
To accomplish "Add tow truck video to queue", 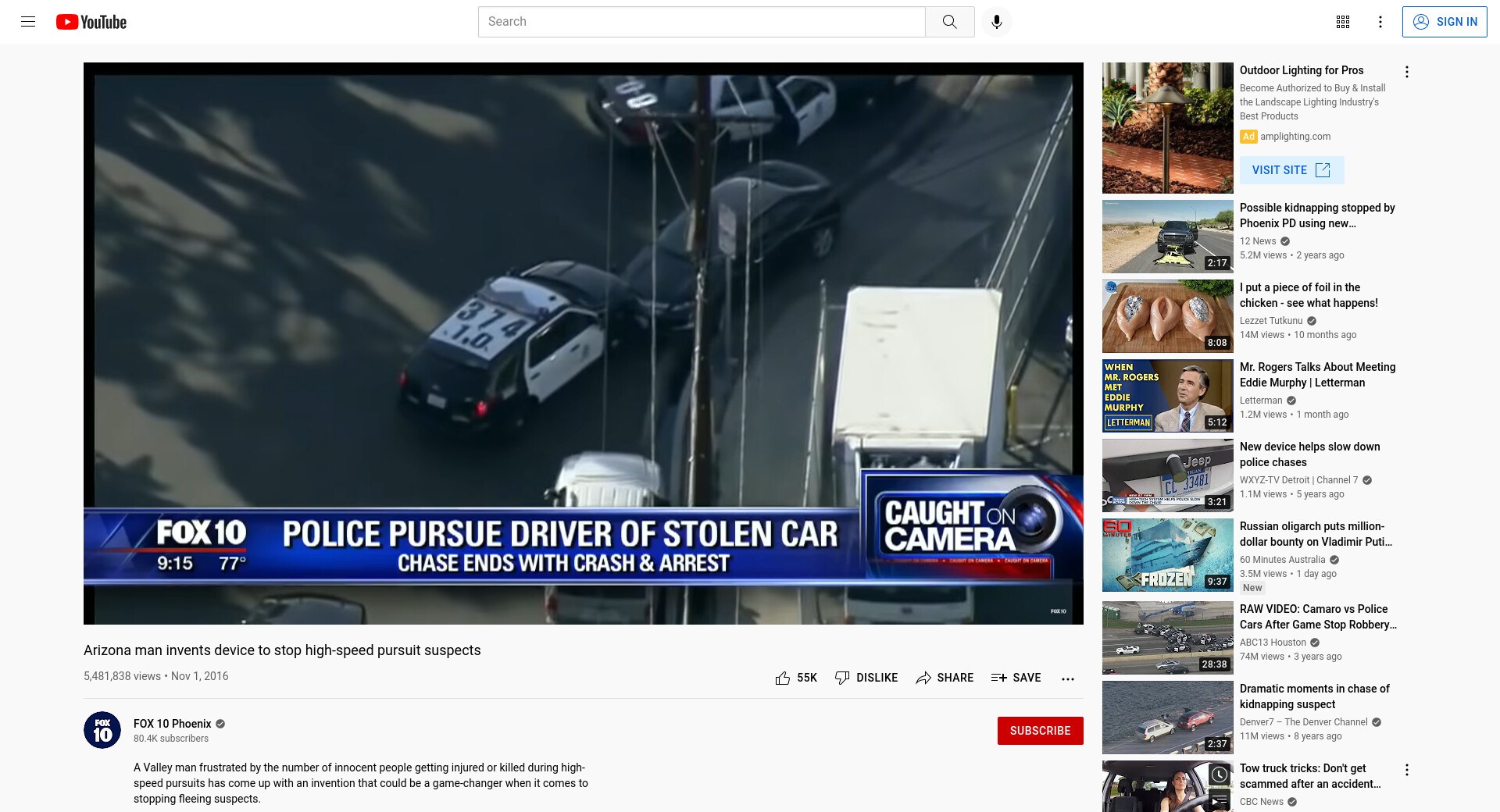I will [x=1220, y=800].
